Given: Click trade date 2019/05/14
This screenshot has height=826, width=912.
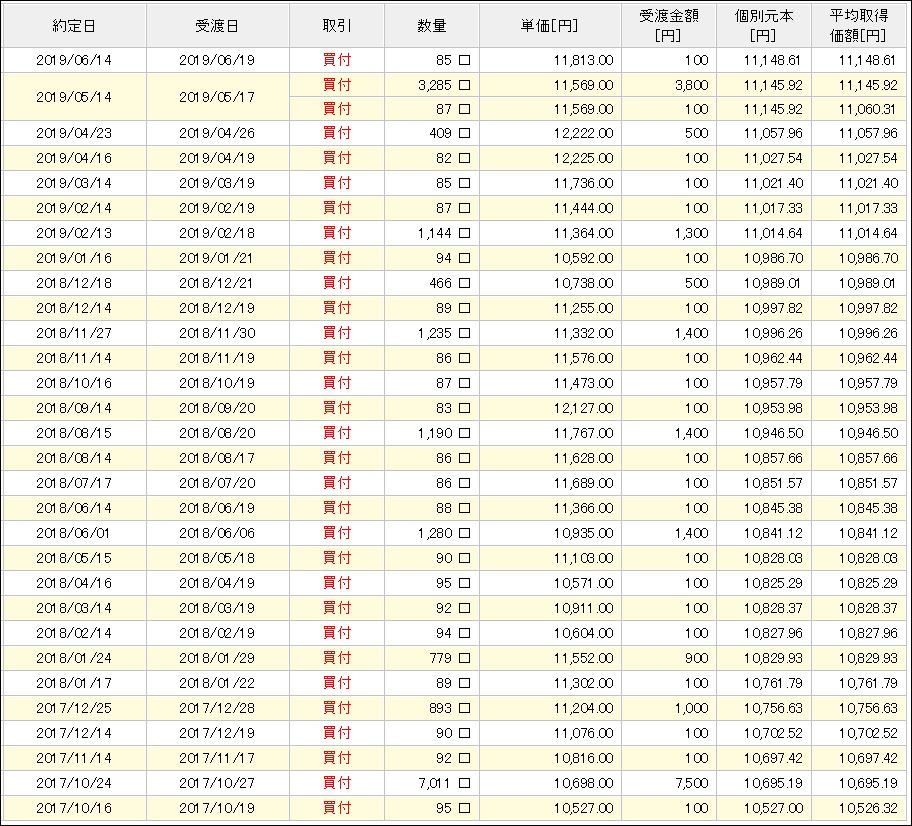Looking at the screenshot, I should tap(74, 97).
